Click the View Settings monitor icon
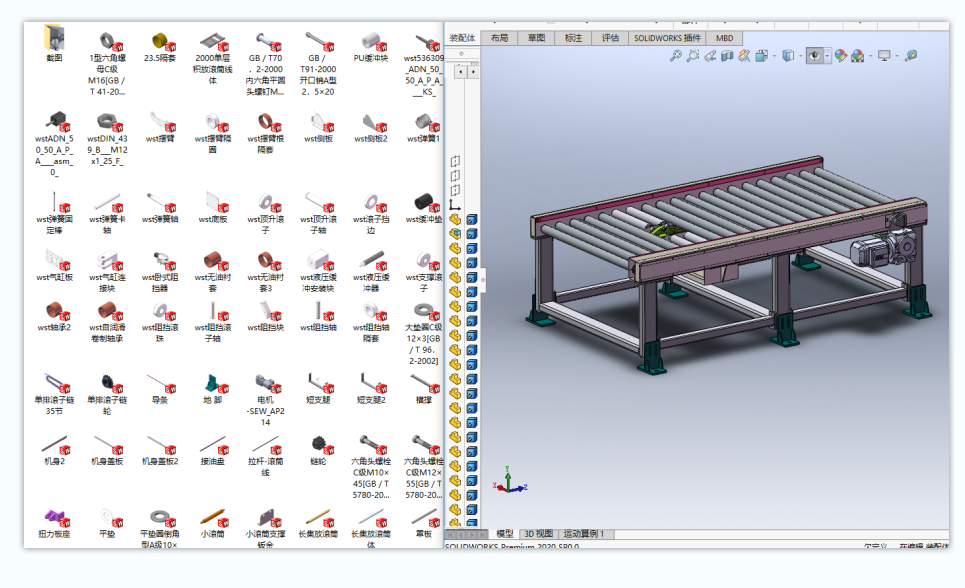The image size is (965, 588). pyautogui.click(x=884, y=56)
